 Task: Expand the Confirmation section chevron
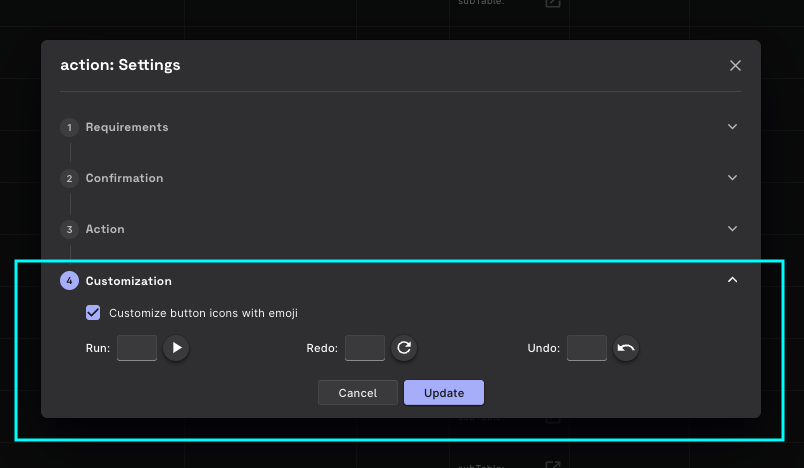[x=732, y=178]
